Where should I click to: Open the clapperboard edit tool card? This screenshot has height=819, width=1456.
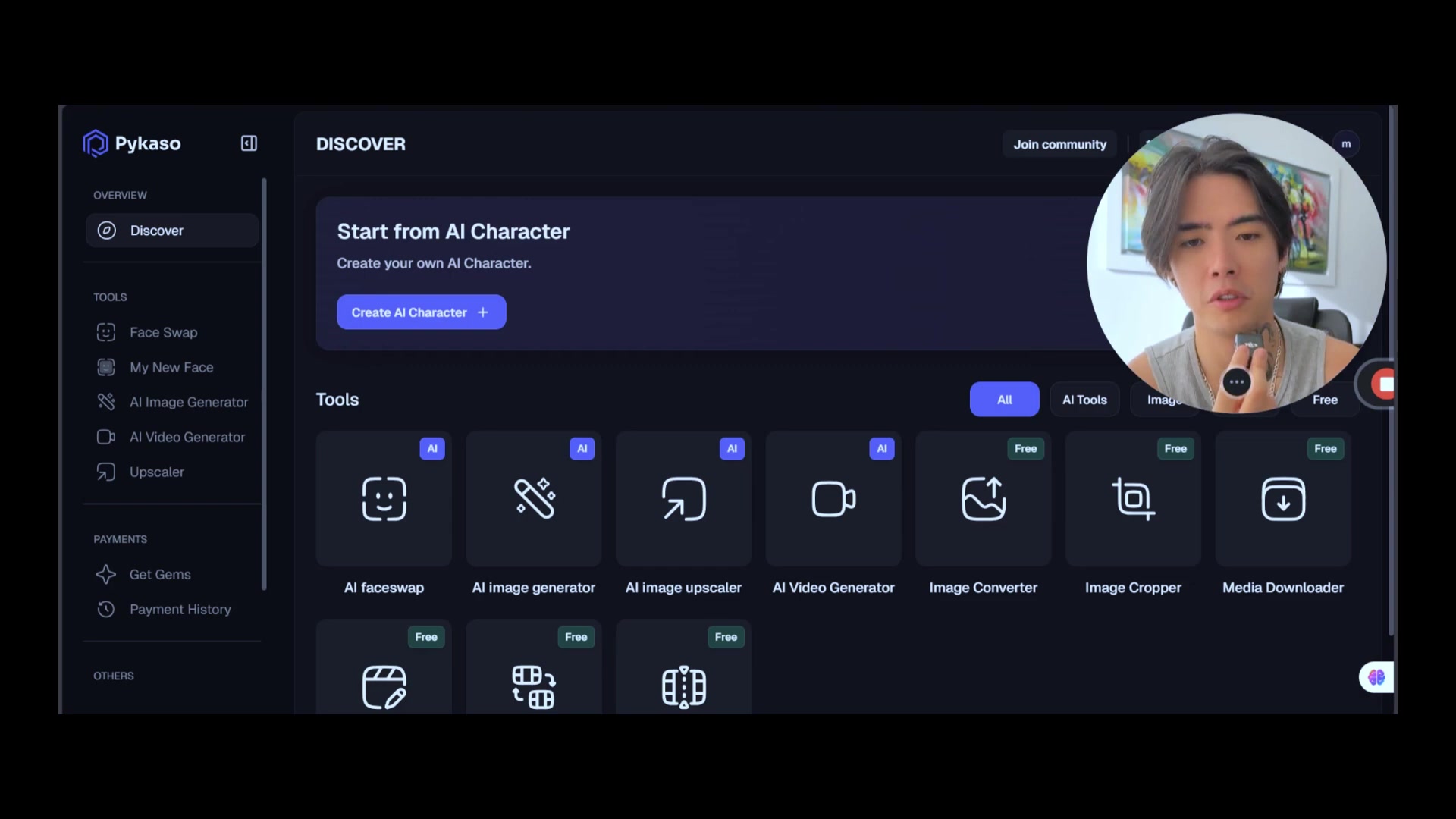(x=384, y=667)
